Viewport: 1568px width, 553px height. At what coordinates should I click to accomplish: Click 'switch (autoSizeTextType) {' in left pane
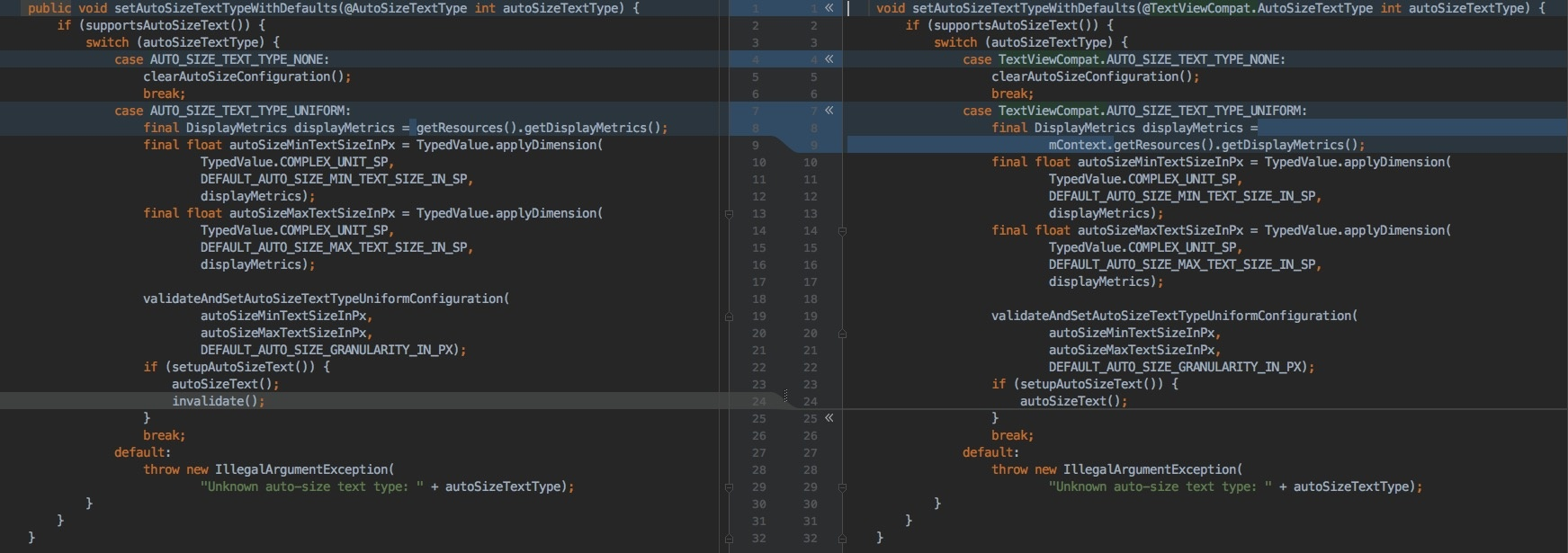pos(183,42)
